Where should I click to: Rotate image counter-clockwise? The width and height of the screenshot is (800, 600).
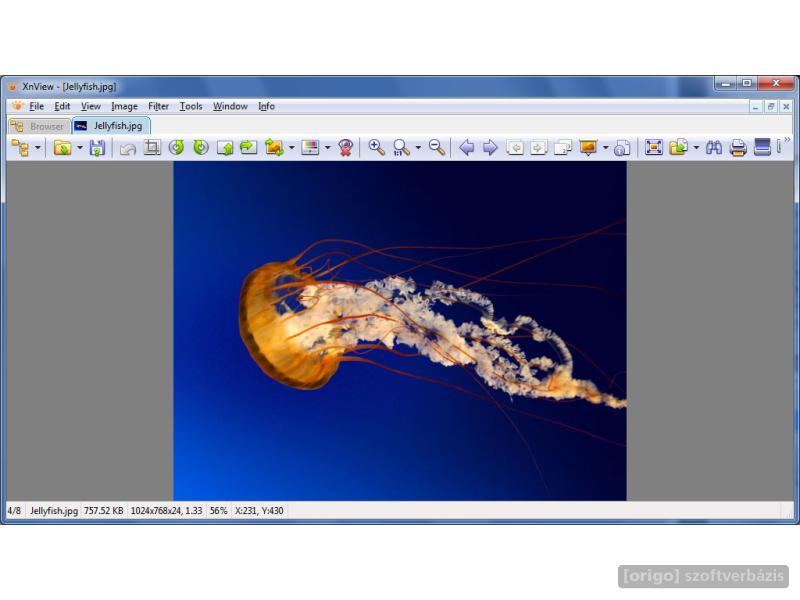pos(177,148)
